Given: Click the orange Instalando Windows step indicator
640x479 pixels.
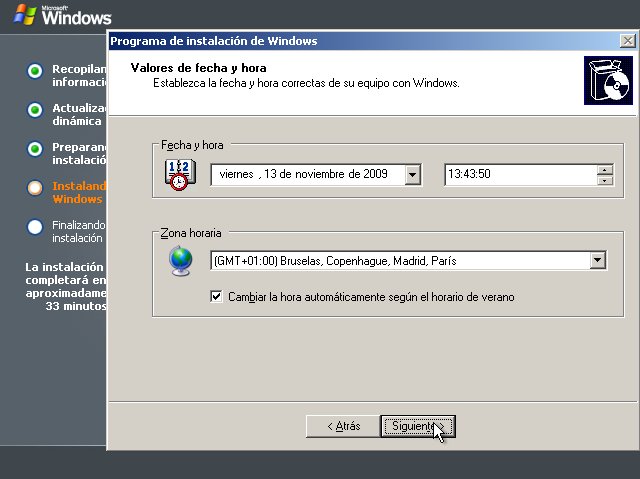Looking at the screenshot, I should tap(35, 188).
